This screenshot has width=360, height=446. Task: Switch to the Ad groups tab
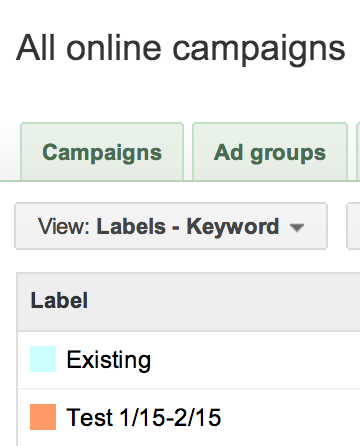click(x=270, y=152)
